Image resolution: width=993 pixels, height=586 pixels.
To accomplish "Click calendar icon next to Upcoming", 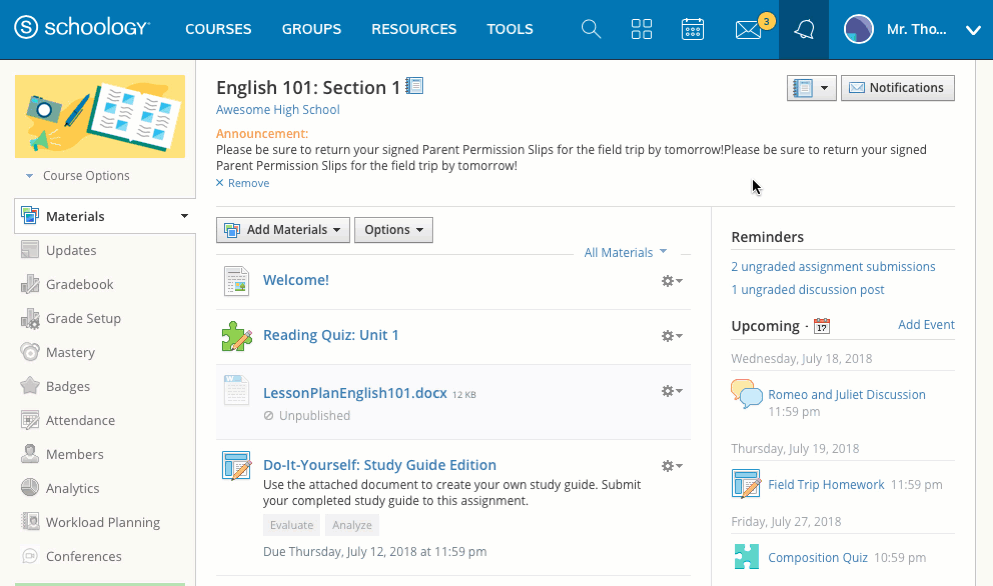I will tap(822, 326).
